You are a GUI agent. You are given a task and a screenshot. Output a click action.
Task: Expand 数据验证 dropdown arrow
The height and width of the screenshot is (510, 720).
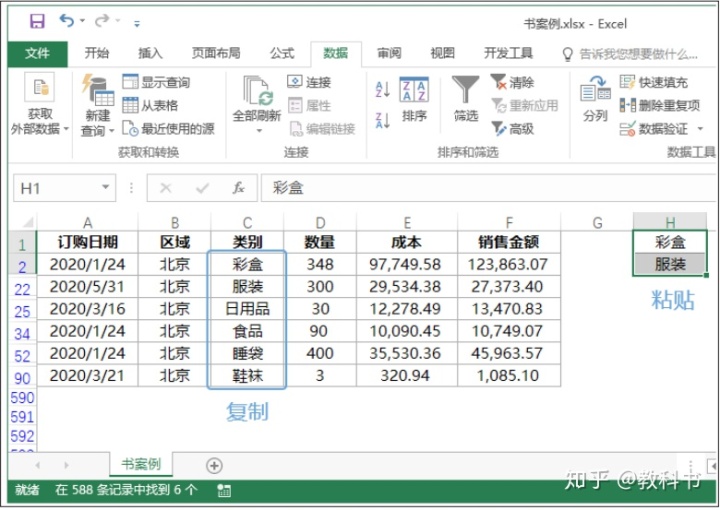700,129
